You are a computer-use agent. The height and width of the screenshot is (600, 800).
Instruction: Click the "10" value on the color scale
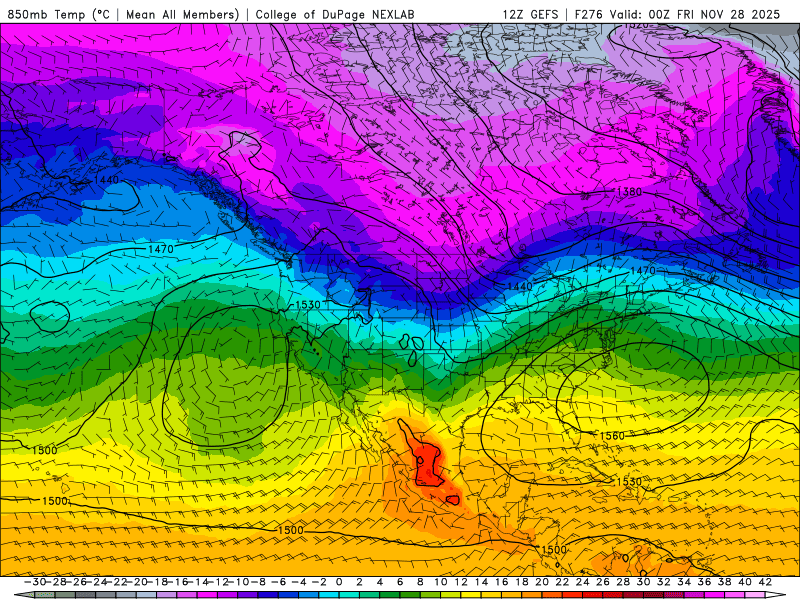440,582
